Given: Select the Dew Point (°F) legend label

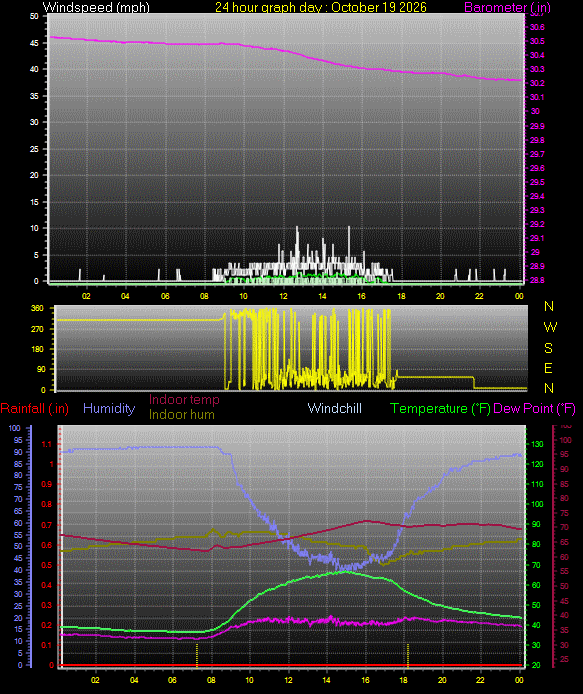Looking at the screenshot, I should 534,409.
